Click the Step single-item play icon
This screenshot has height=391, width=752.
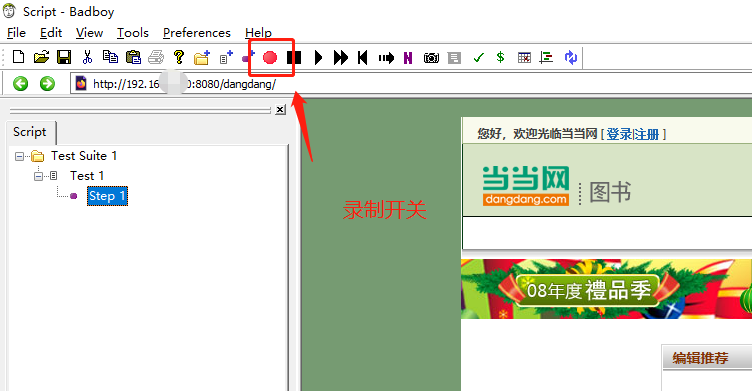386,58
